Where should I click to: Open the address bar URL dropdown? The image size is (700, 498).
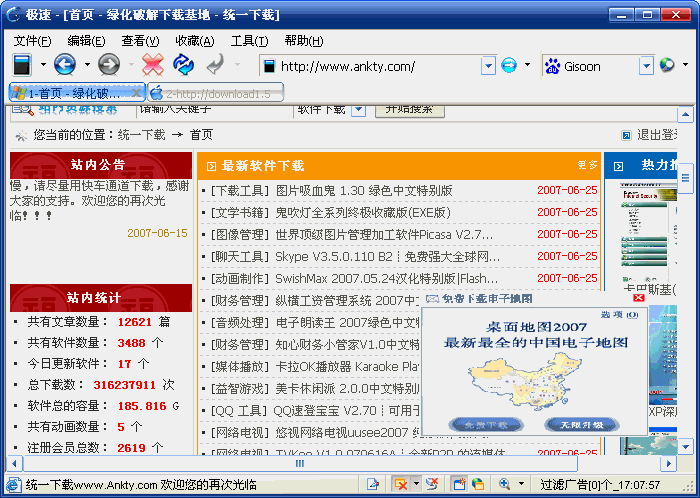click(x=488, y=66)
